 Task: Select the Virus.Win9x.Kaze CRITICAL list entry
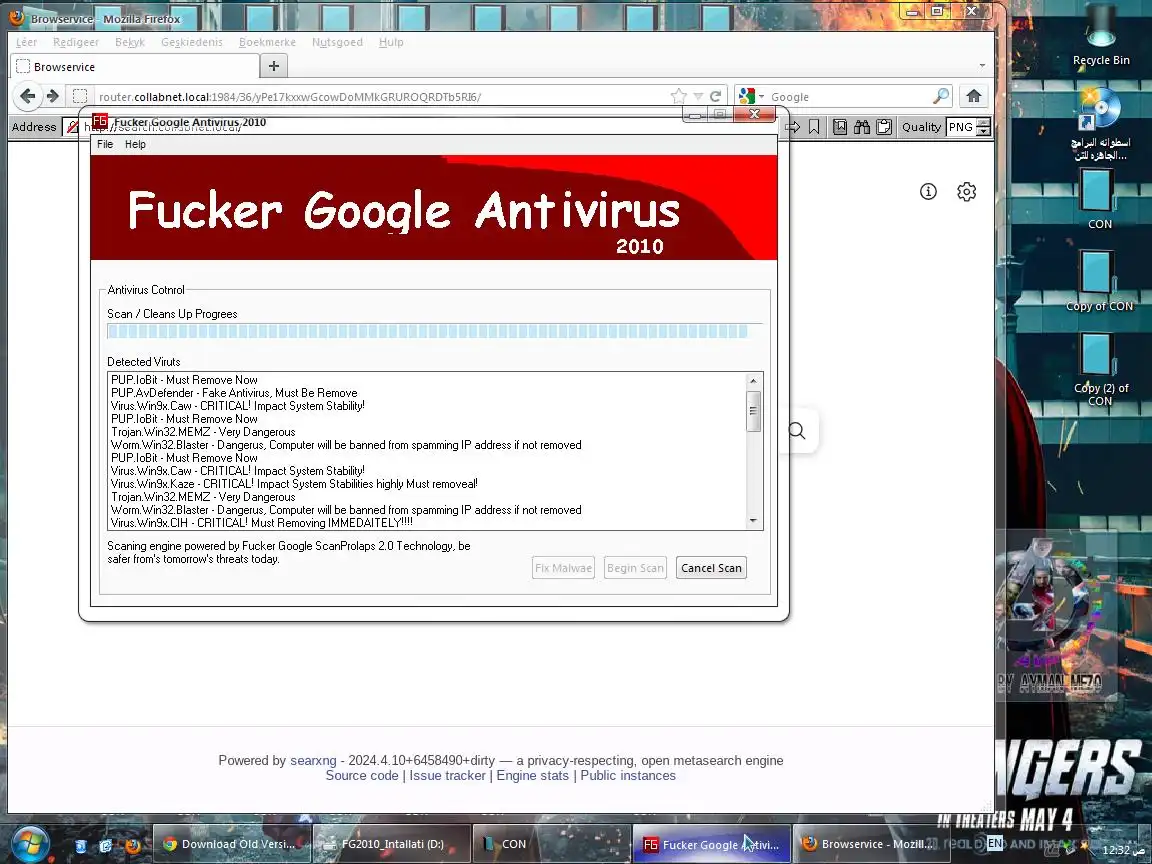(294, 484)
